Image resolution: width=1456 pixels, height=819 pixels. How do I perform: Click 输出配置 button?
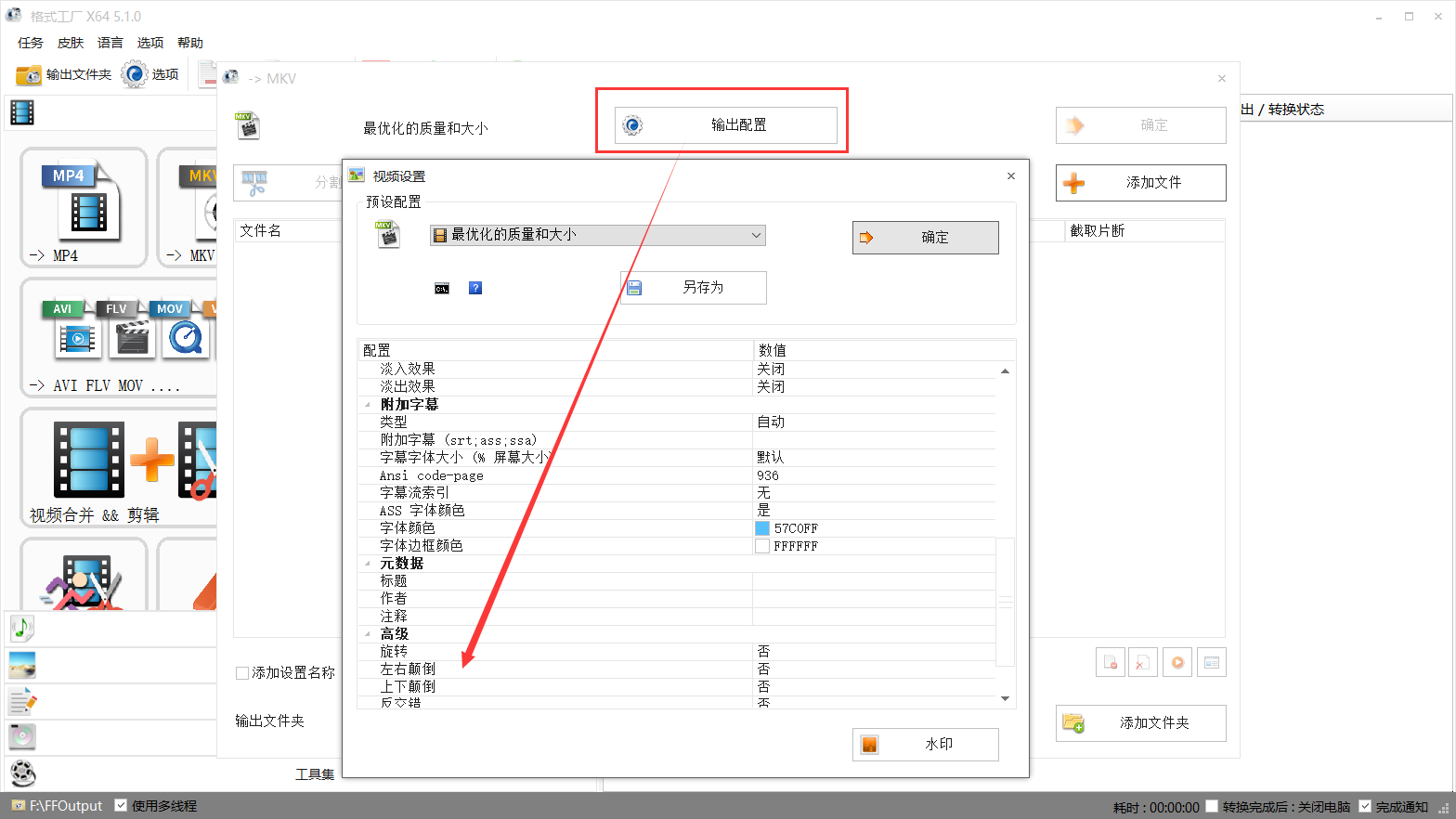click(726, 124)
